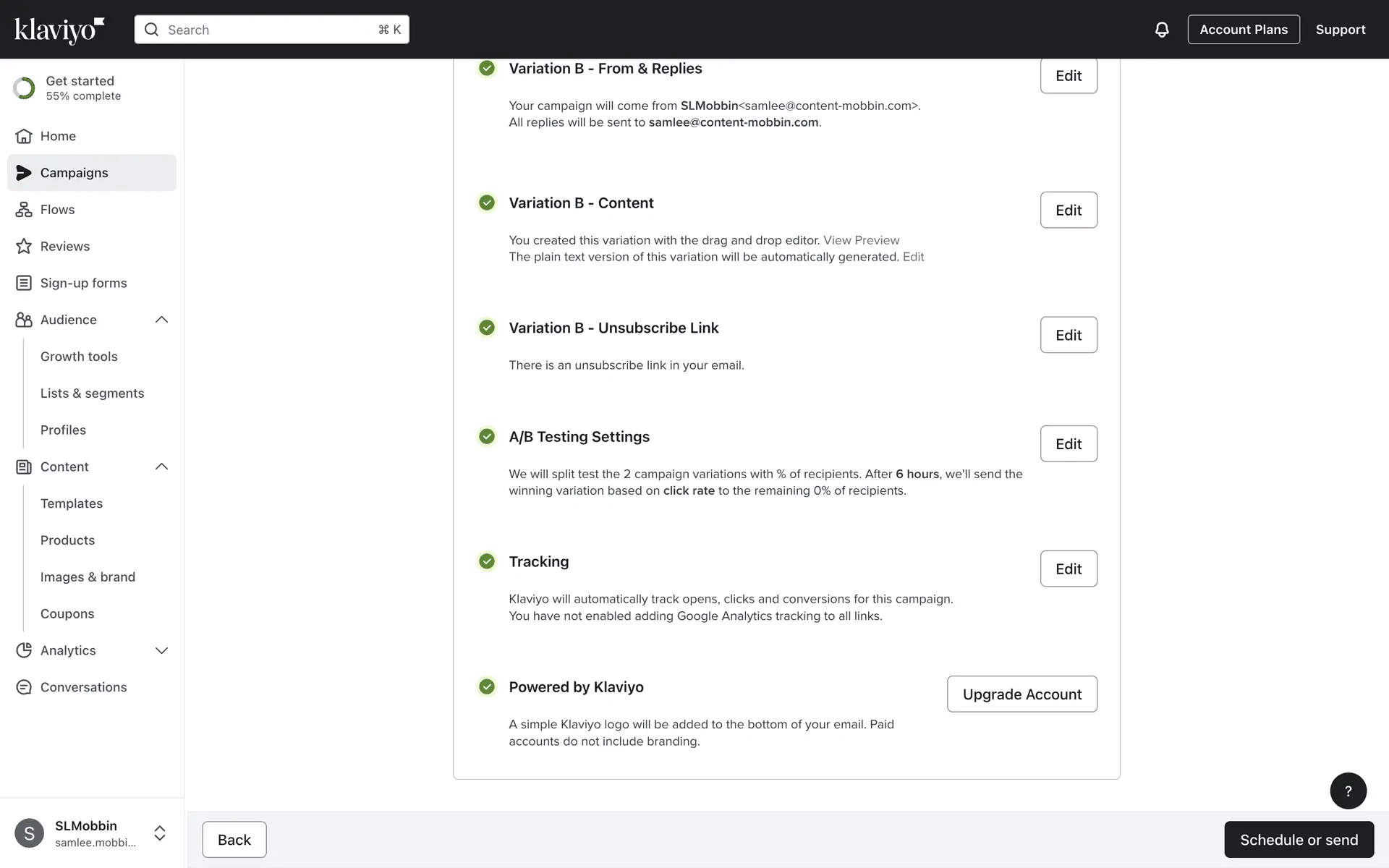The height and width of the screenshot is (868, 1389).
Task: Click the Klaviyo logo
Action: (59, 30)
